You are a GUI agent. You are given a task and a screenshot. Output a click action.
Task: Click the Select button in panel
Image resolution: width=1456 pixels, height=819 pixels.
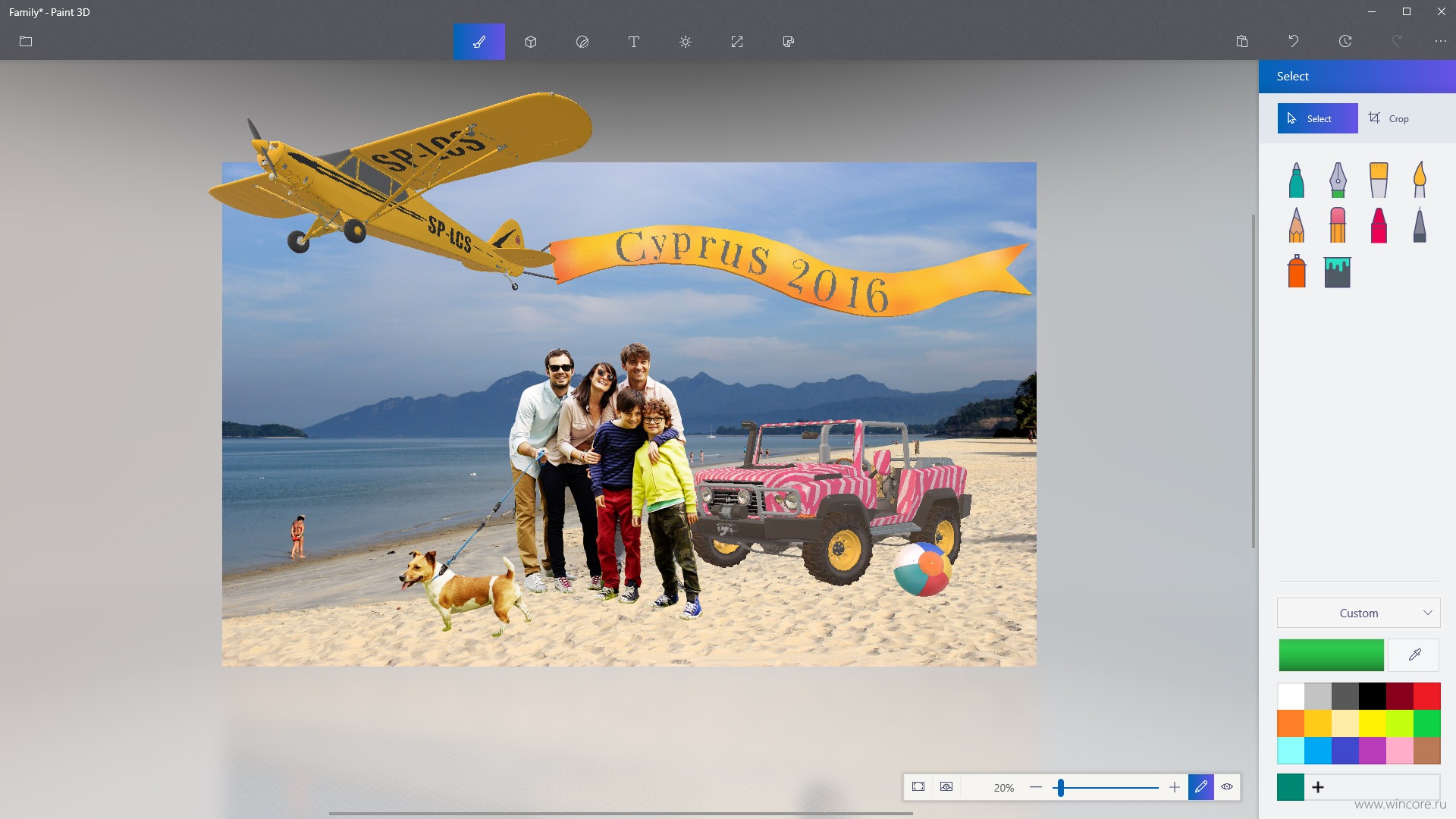pos(1317,119)
